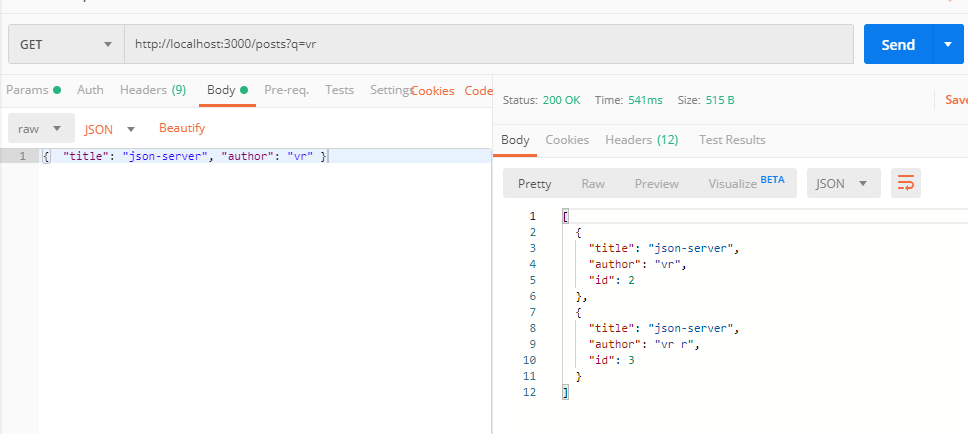This screenshot has height=434, width=968.
Task: Open the response JSON format dropdown
Action: point(843,183)
